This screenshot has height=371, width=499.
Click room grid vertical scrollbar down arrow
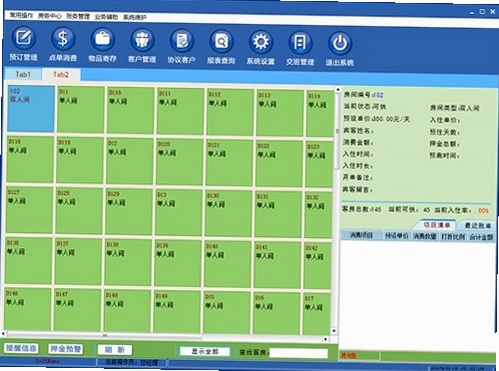tap(334, 331)
